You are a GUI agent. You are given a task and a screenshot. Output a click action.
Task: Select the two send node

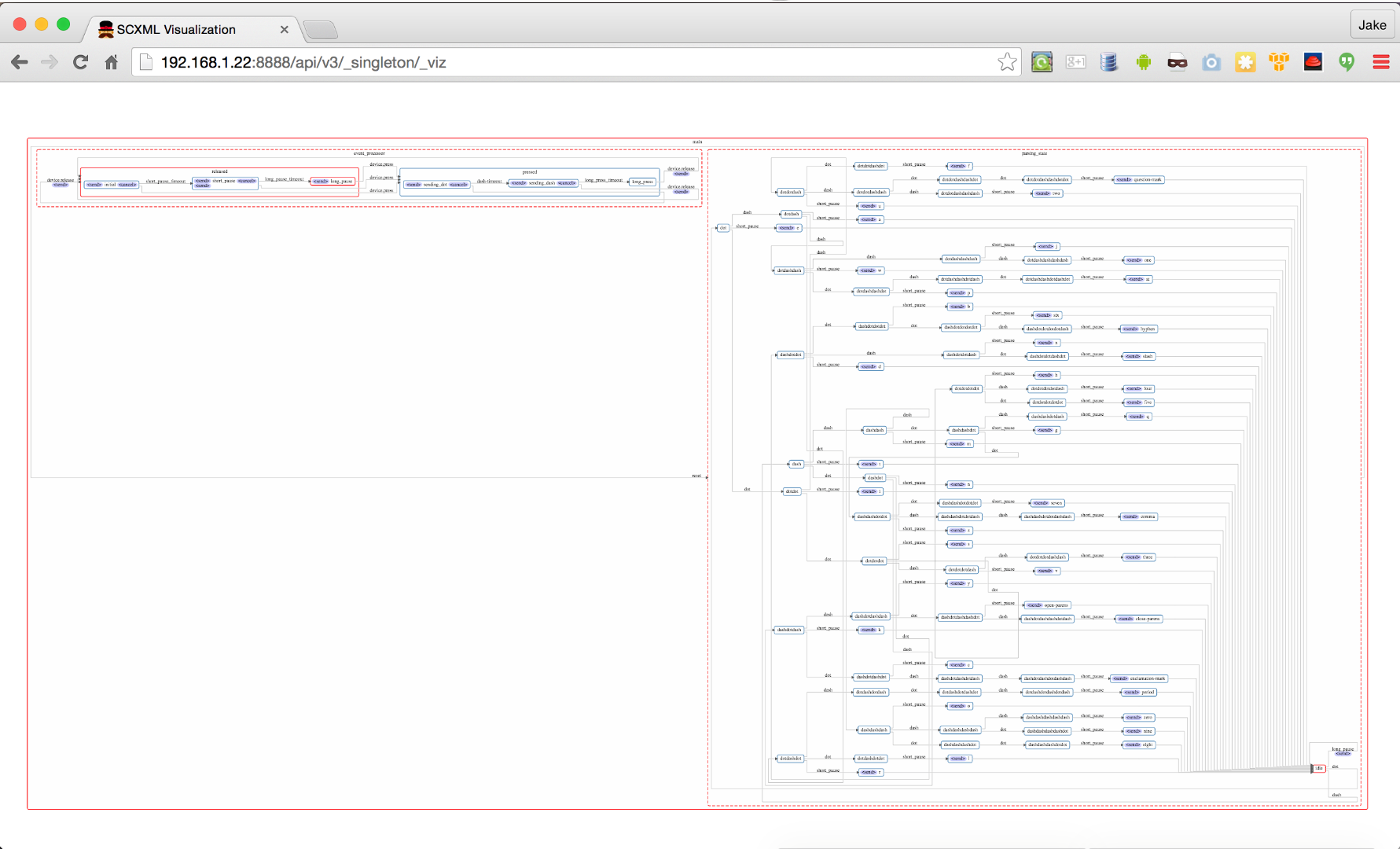1048,193
